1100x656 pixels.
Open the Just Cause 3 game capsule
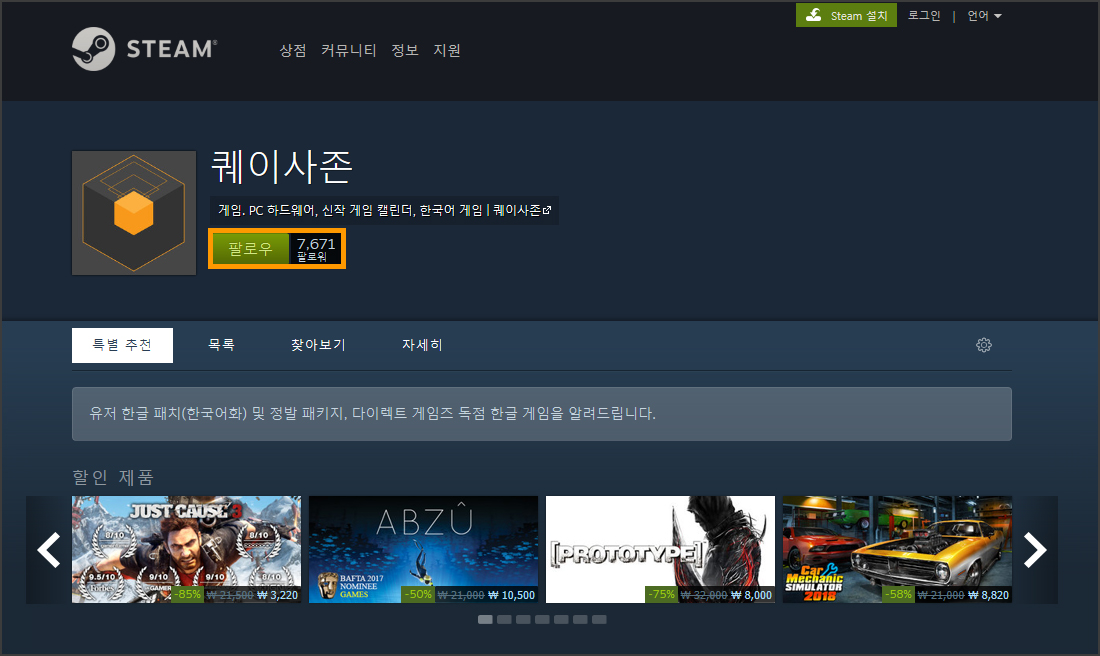pyautogui.click(x=187, y=549)
